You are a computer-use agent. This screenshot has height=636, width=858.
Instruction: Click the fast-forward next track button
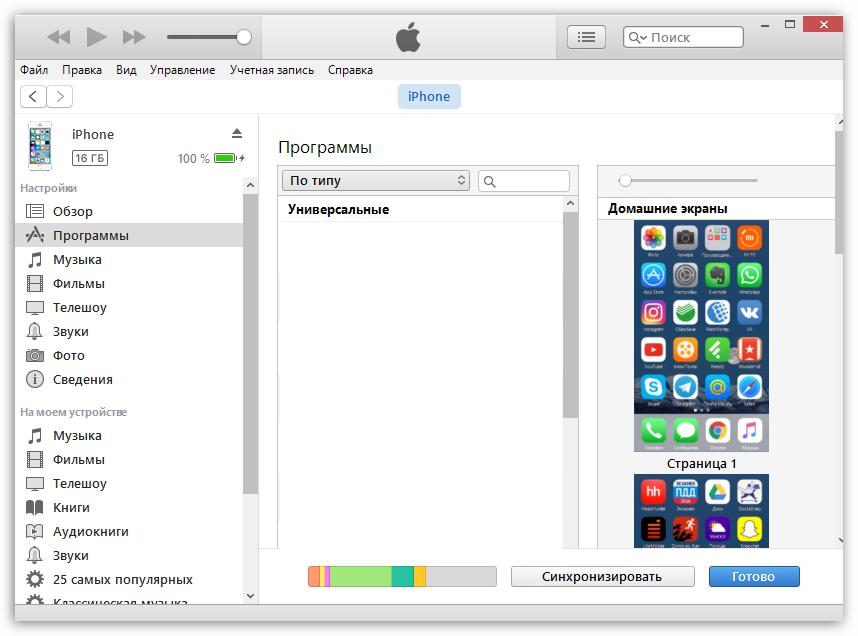click(x=134, y=37)
